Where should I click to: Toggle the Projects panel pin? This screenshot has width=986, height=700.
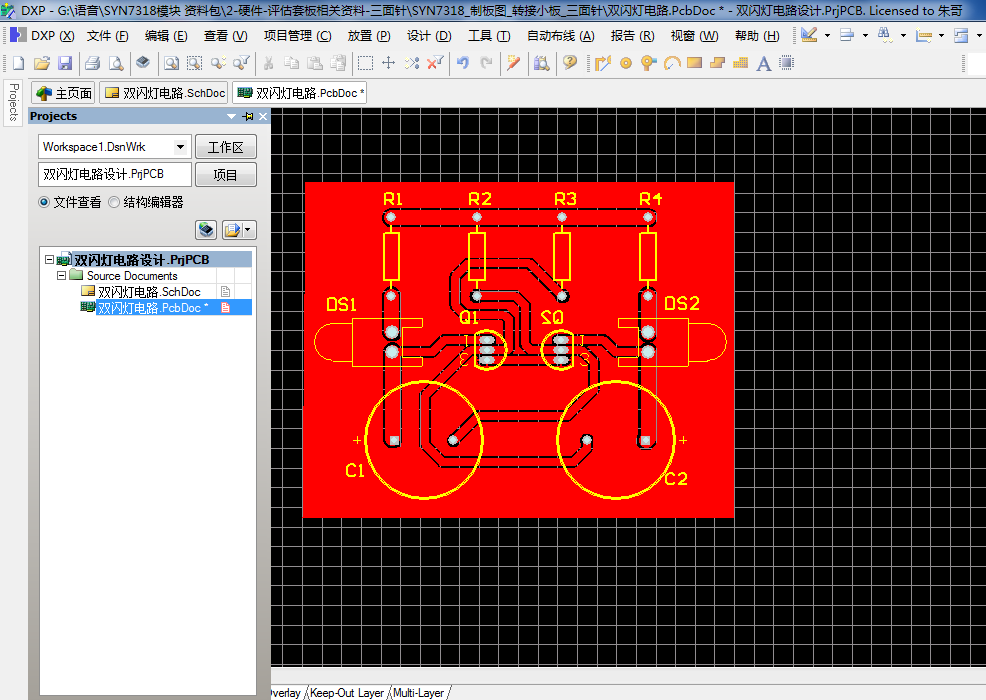click(x=248, y=116)
